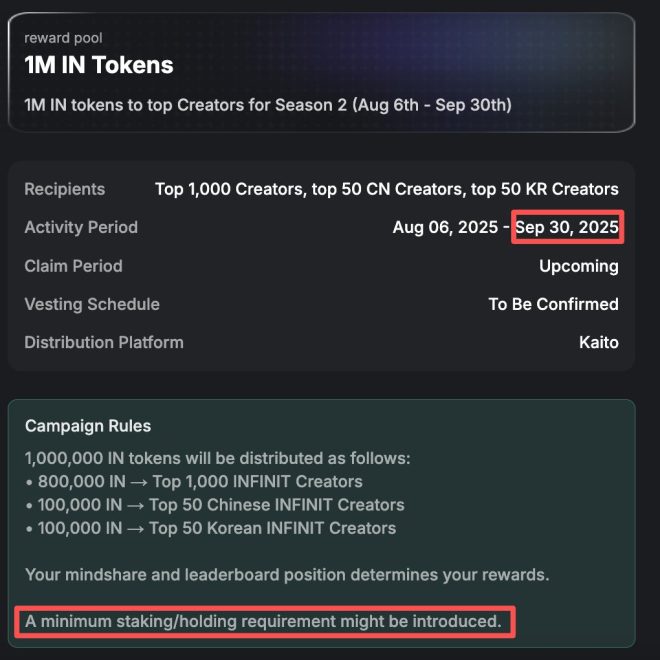Viewport: 660px width, 660px height.
Task: Click the 'Activity Period' label
Action: (81, 227)
